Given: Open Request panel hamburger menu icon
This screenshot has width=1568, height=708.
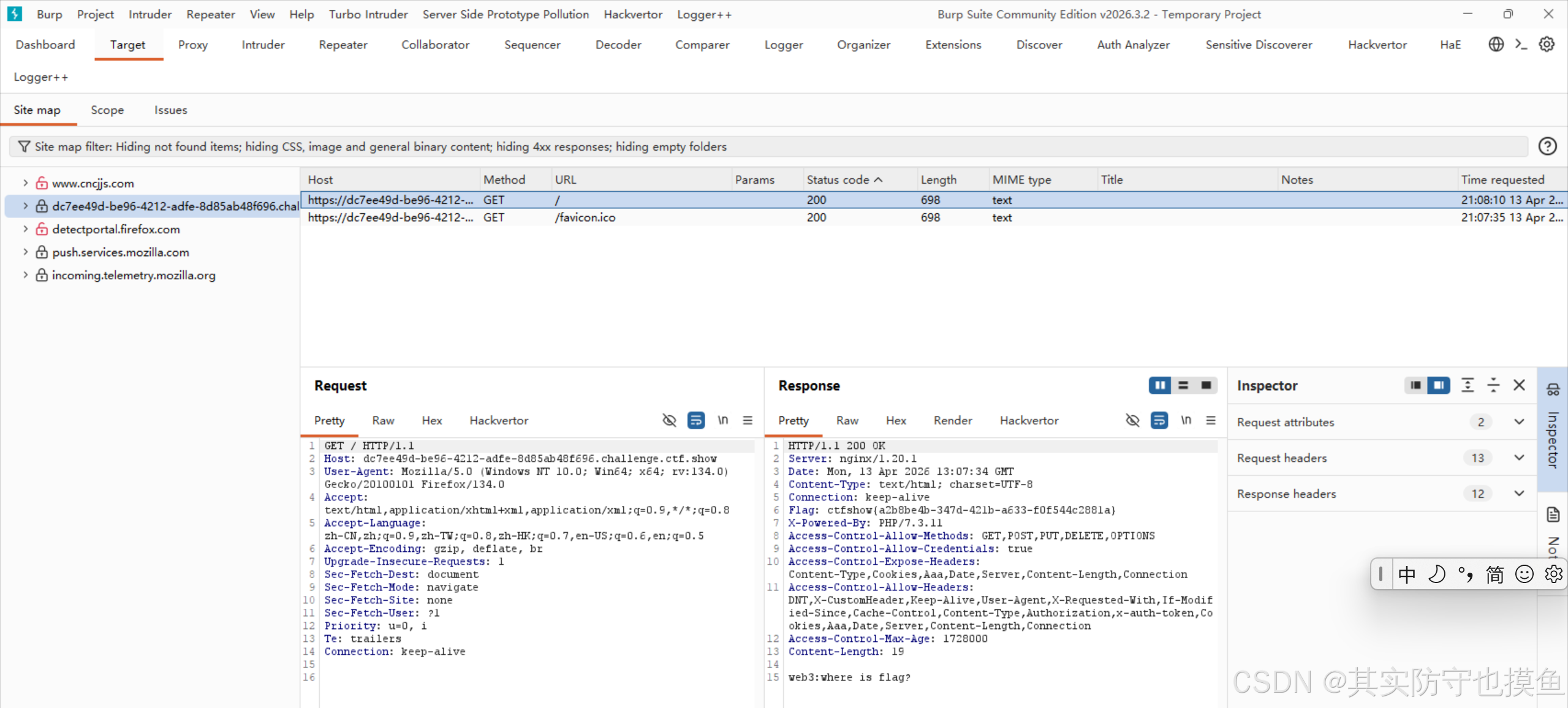Looking at the screenshot, I should tap(748, 420).
